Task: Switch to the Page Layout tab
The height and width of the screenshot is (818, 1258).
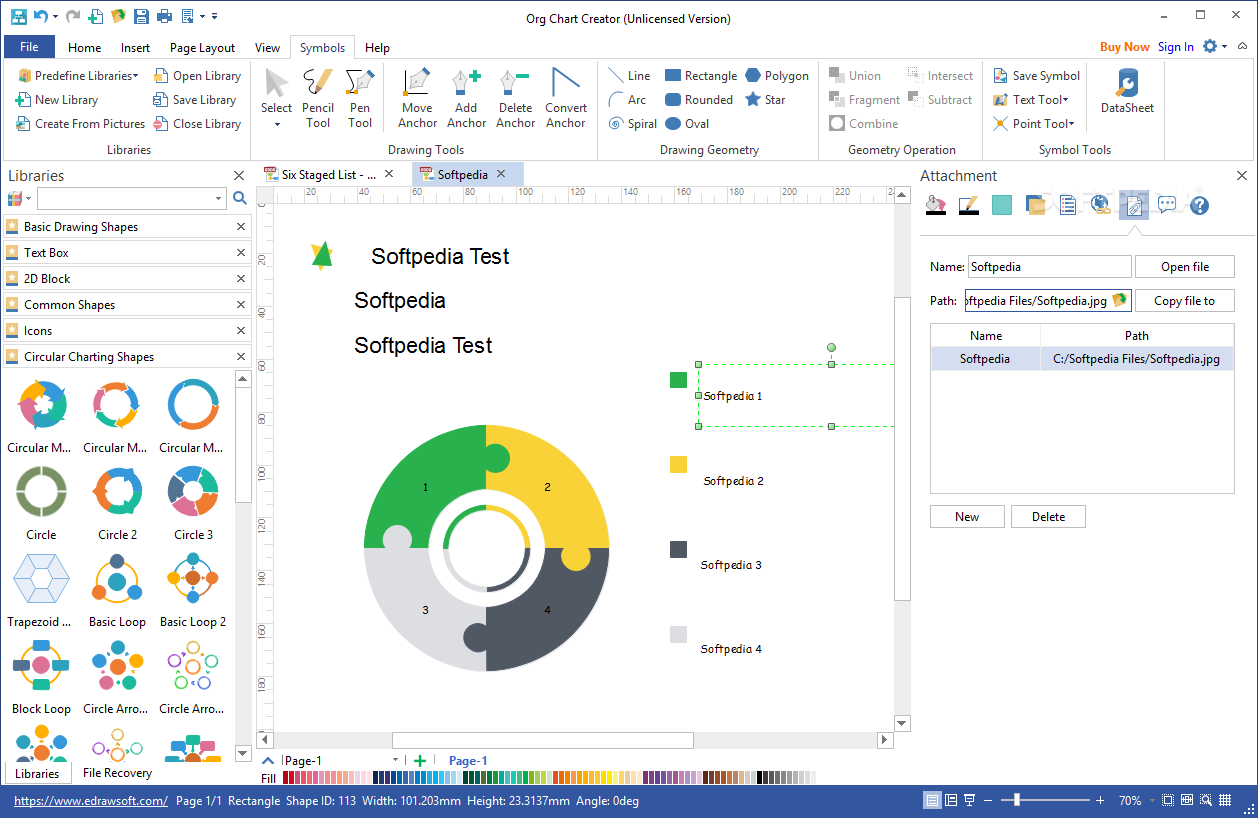Action: pos(202,48)
